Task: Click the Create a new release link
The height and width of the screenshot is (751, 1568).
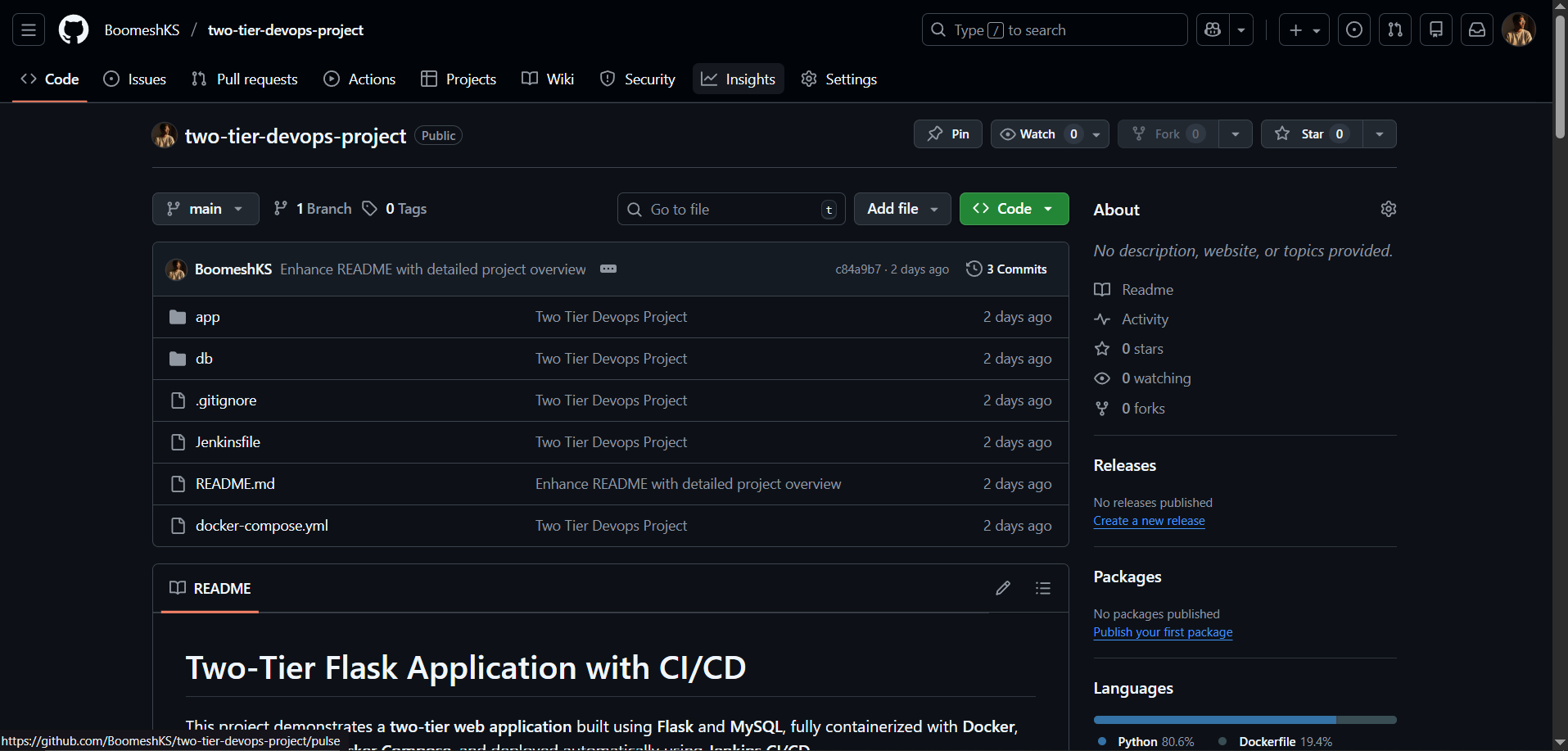Action: pyautogui.click(x=1149, y=521)
